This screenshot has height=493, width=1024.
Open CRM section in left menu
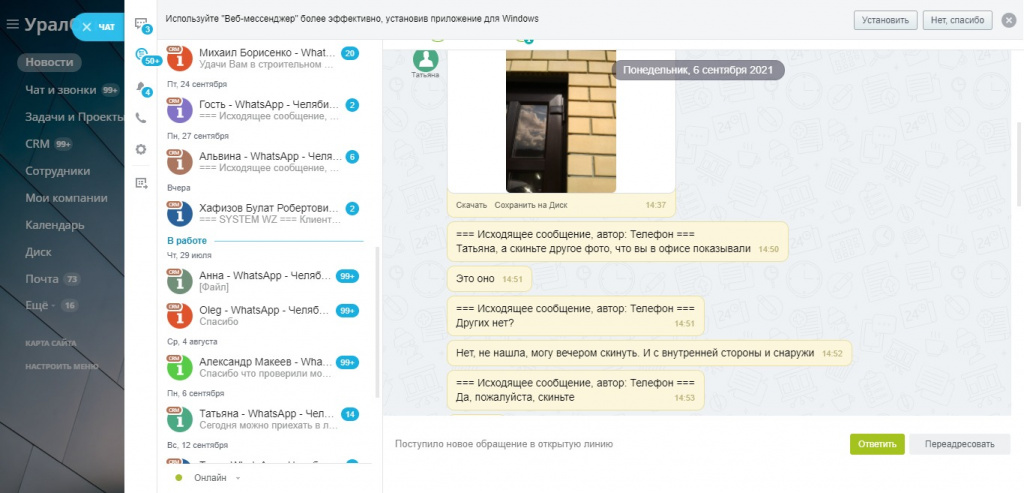37,144
